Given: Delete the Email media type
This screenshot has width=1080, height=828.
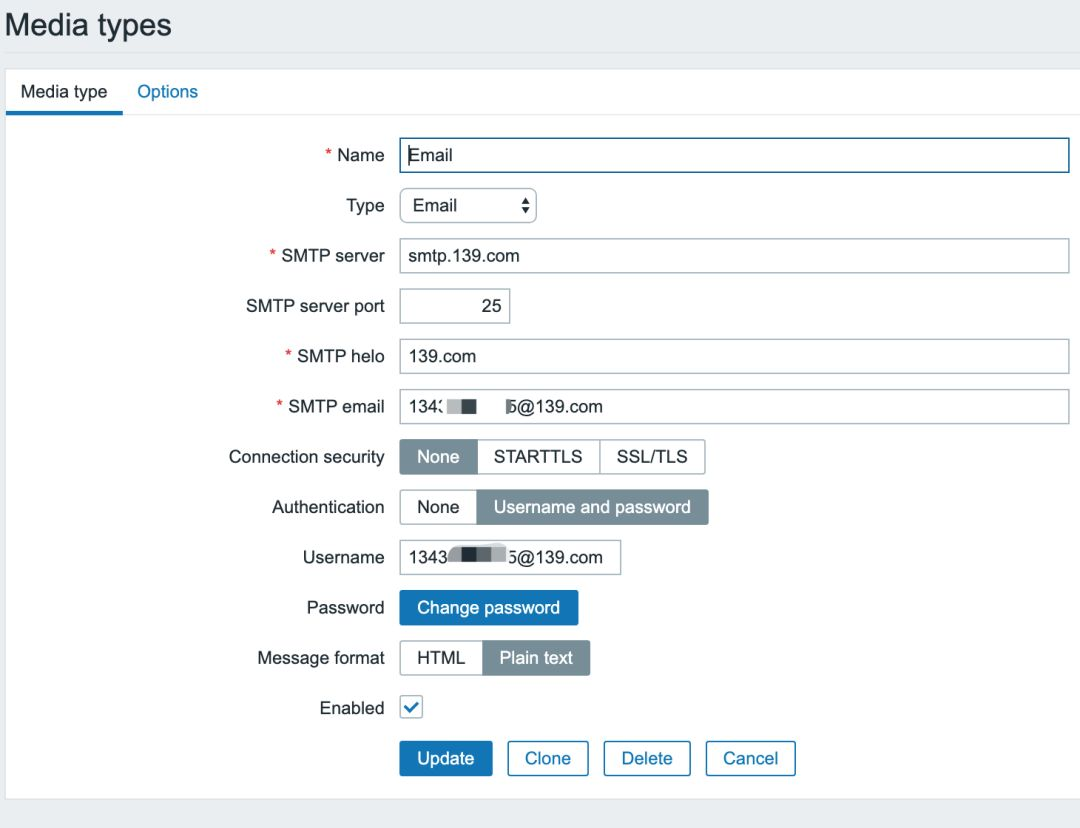Looking at the screenshot, I should click(x=647, y=758).
